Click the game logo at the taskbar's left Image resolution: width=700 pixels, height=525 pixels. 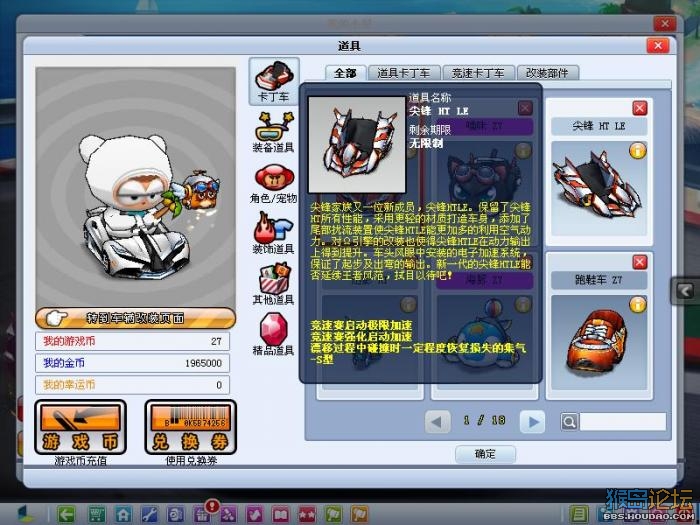27,514
